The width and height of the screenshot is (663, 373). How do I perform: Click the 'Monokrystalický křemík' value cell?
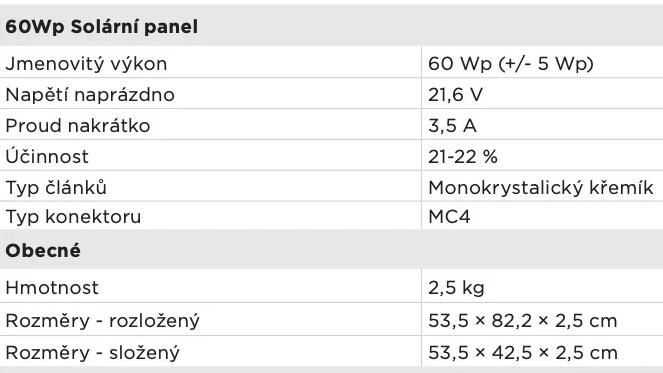[541, 188]
